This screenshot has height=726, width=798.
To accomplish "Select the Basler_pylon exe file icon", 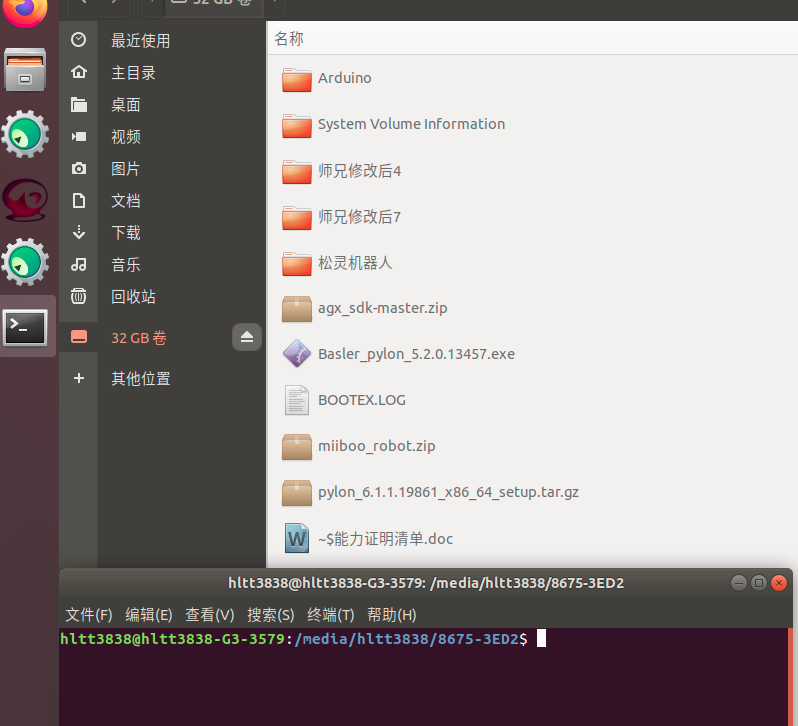I will pos(297,354).
